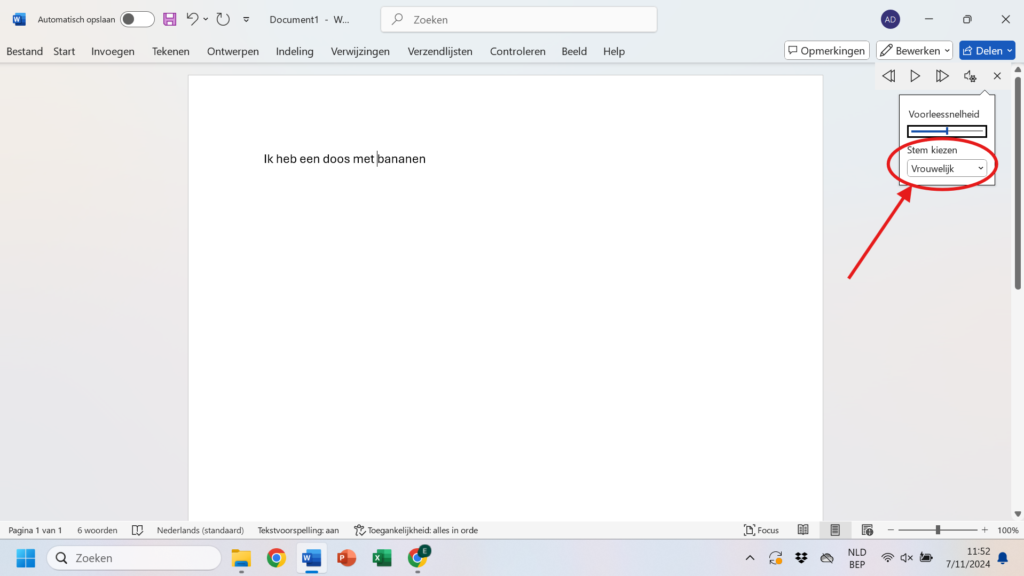Image resolution: width=1024 pixels, height=576 pixels.
Task: Click the Undo arrow icon
Action: click(193, 19)
